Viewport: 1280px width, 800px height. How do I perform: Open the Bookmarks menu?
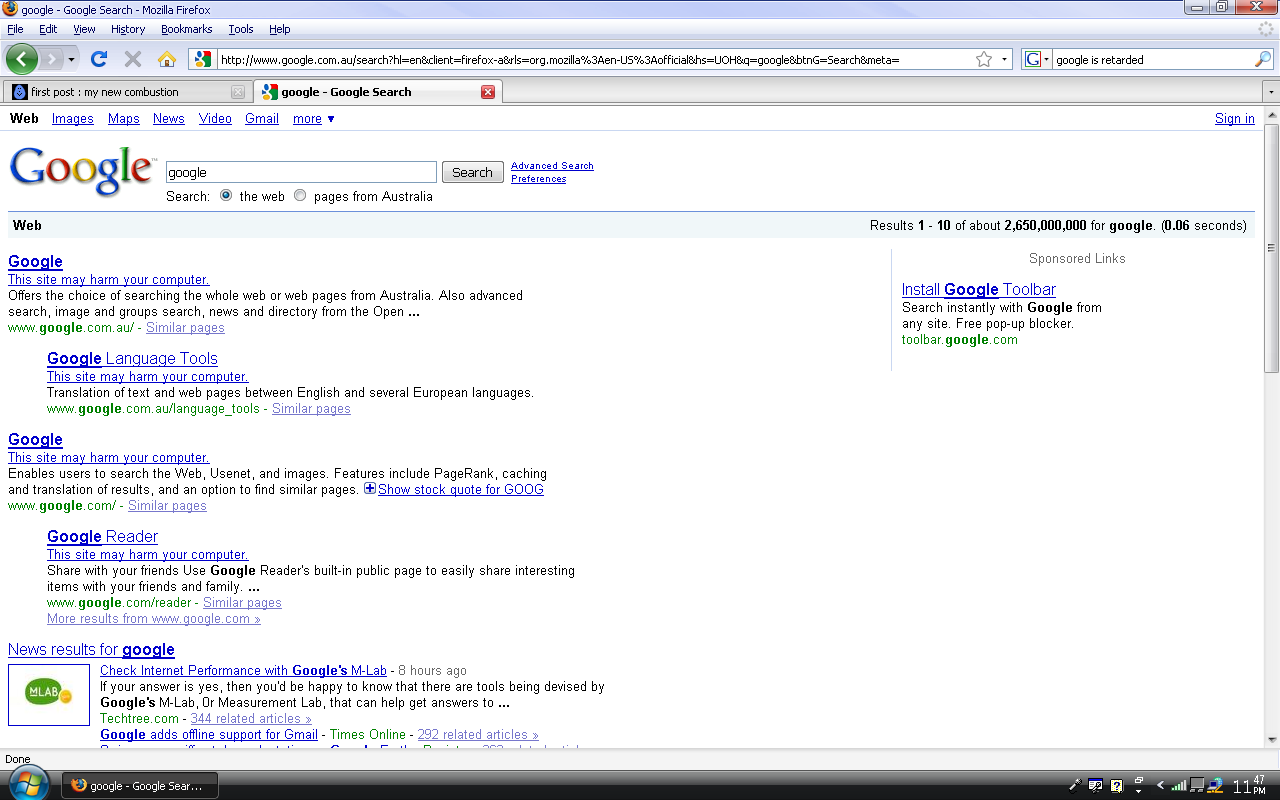click(x=186, y=29)
